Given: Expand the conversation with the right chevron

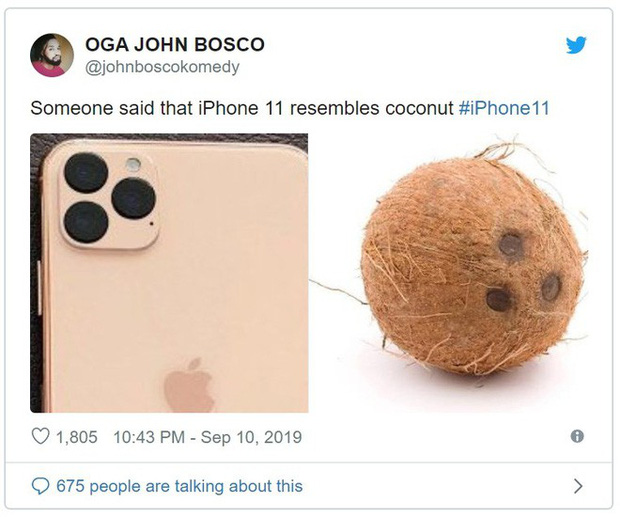Looking at the screenshot, I should point(577,487).
